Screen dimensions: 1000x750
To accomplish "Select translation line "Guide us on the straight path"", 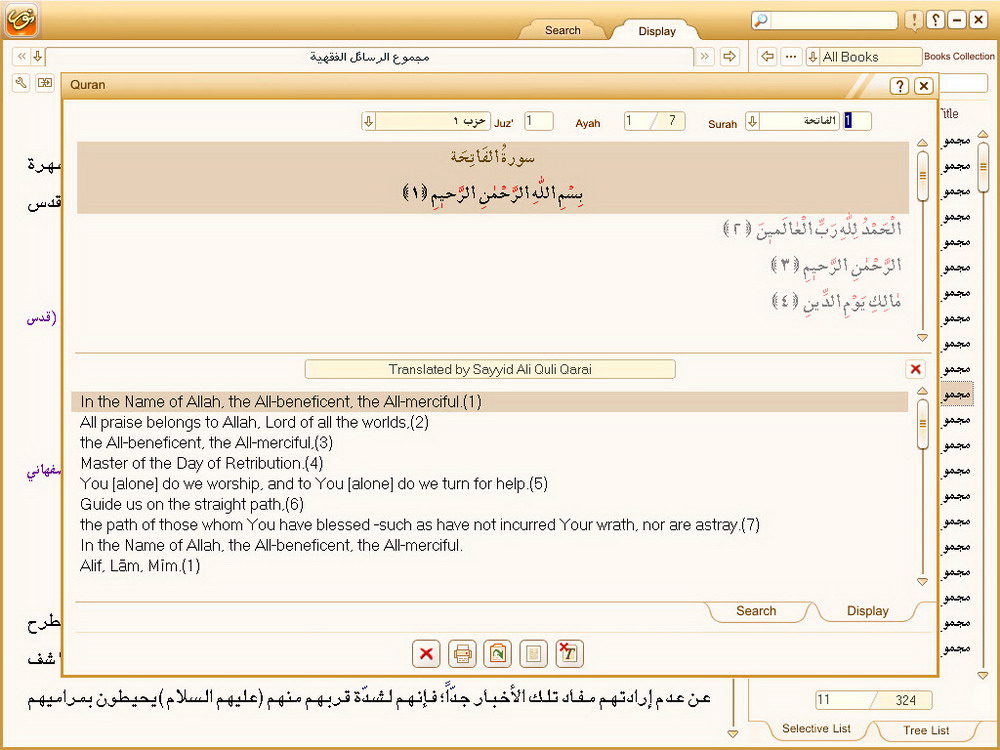I will point(192,504).
